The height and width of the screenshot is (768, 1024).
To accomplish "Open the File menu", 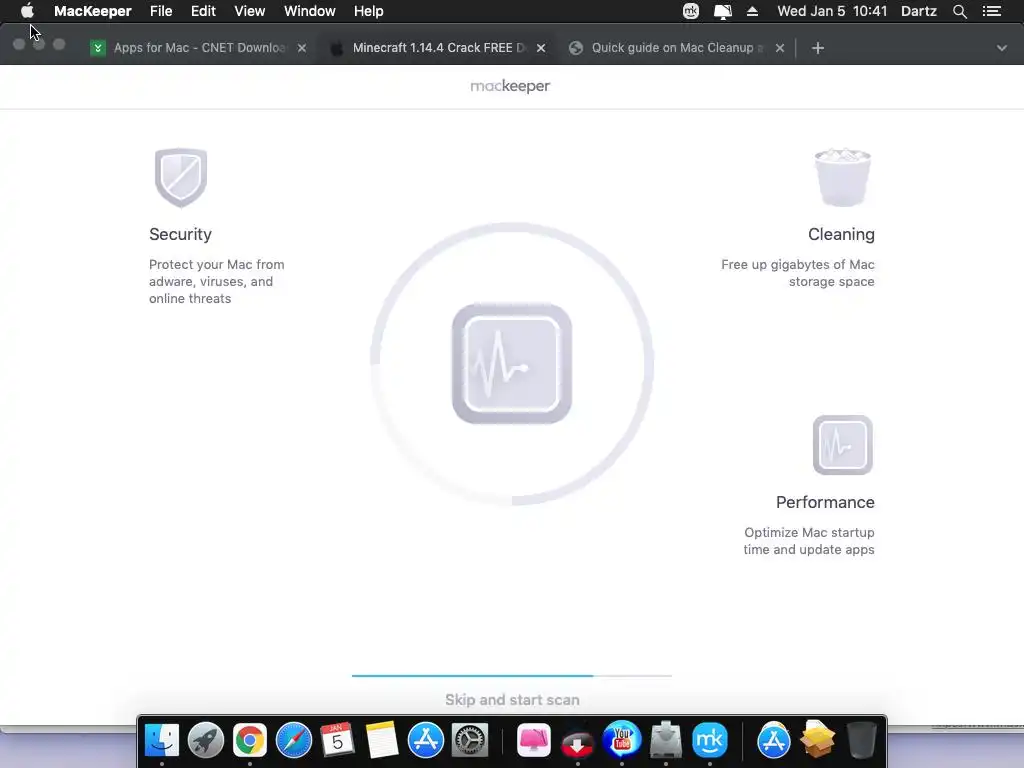I will 161,11.
